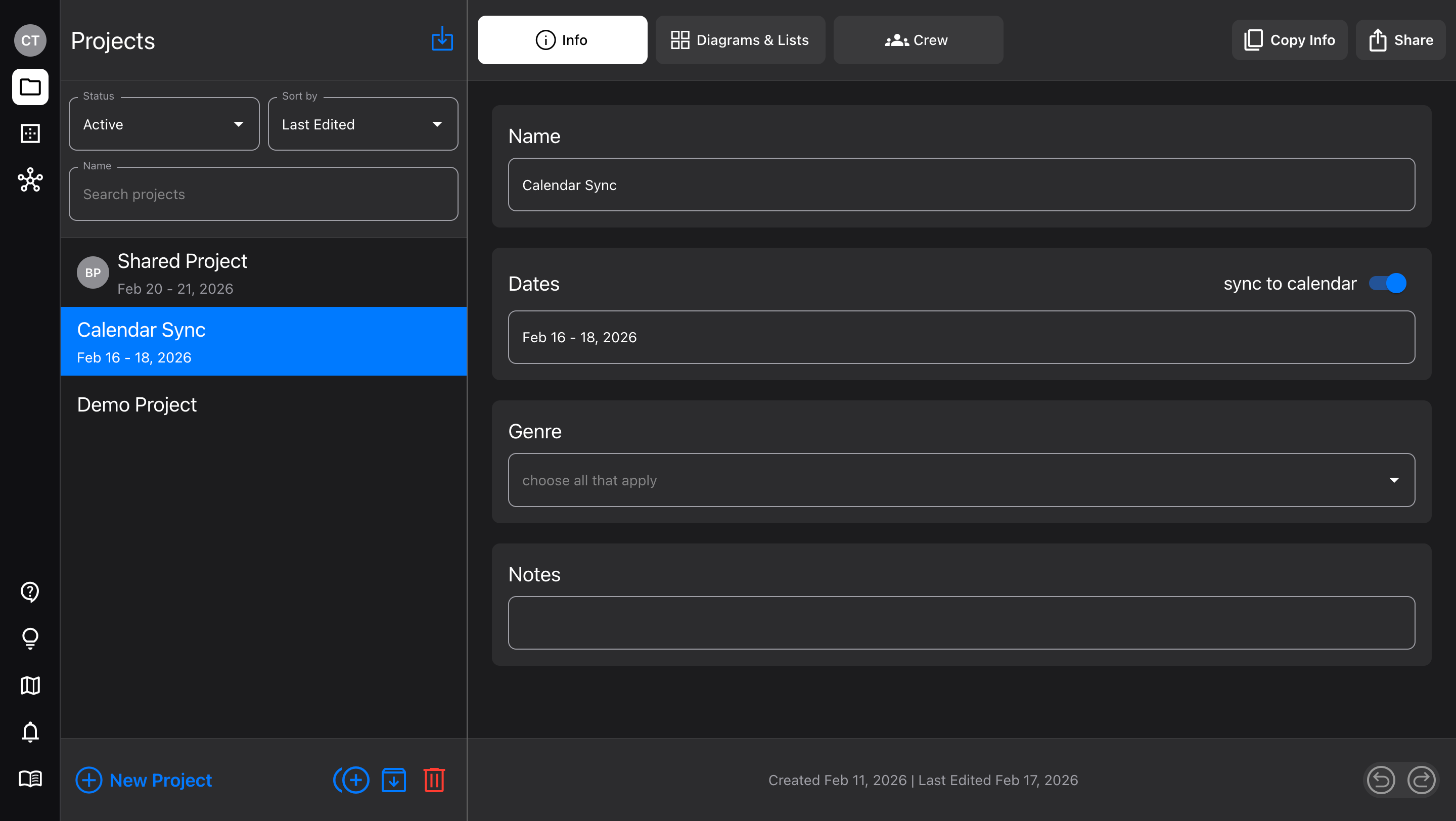Image resolution: width=1456 pixels, height=821 pixels.
Task: Click the lightbulb ideas icon
Action: [x=30, y=638]
